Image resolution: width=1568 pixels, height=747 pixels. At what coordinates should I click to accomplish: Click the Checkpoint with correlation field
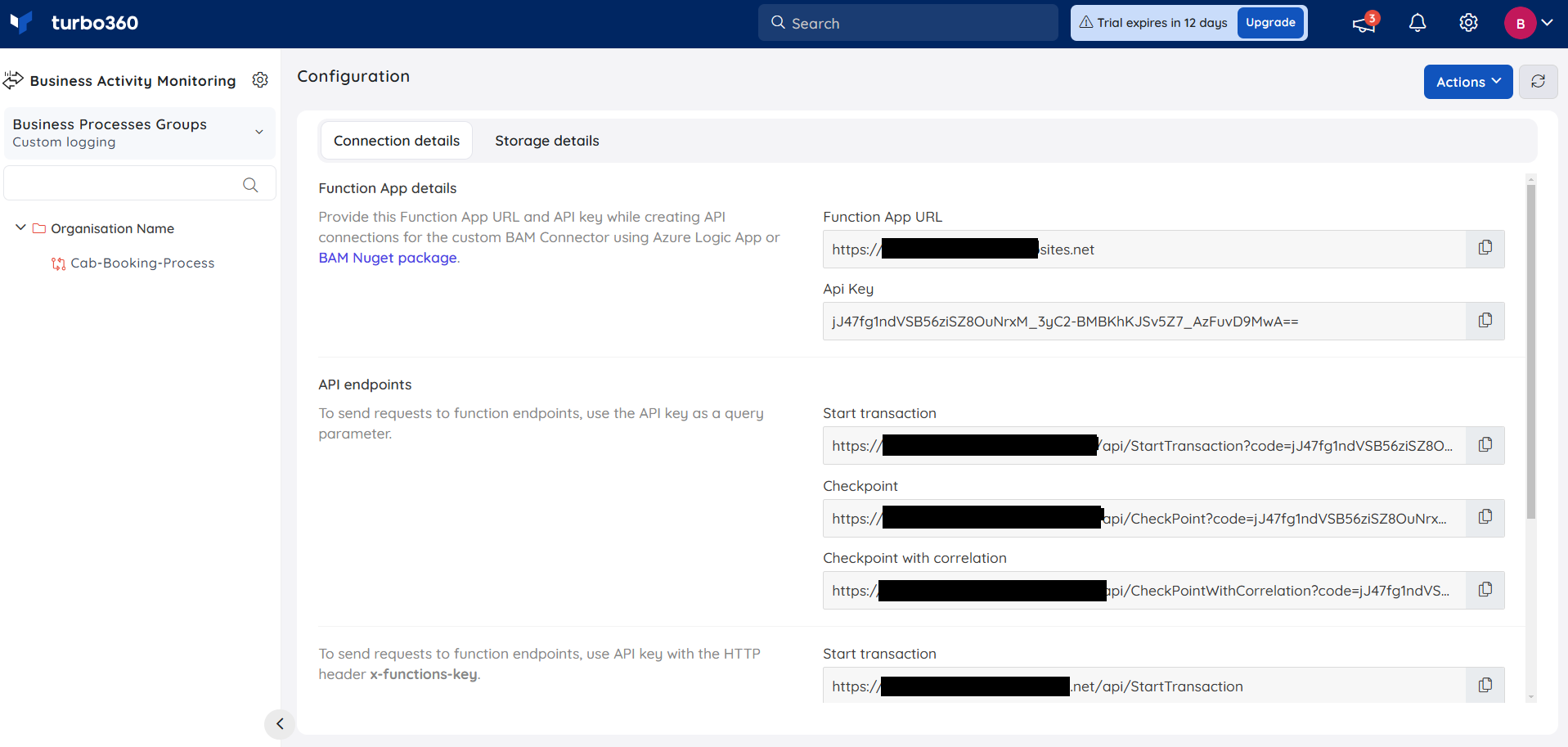(1144, 590)
